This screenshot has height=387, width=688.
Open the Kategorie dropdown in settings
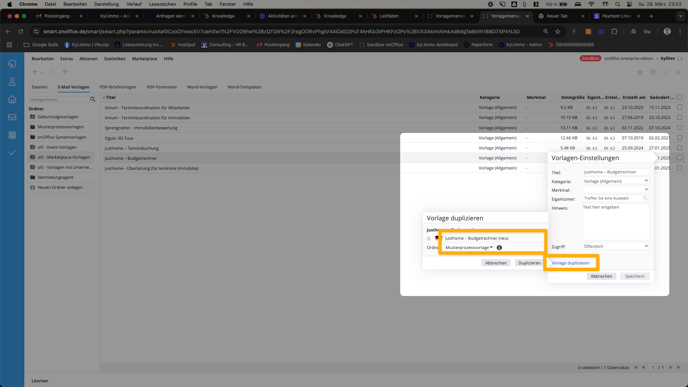tap(616, 181)
